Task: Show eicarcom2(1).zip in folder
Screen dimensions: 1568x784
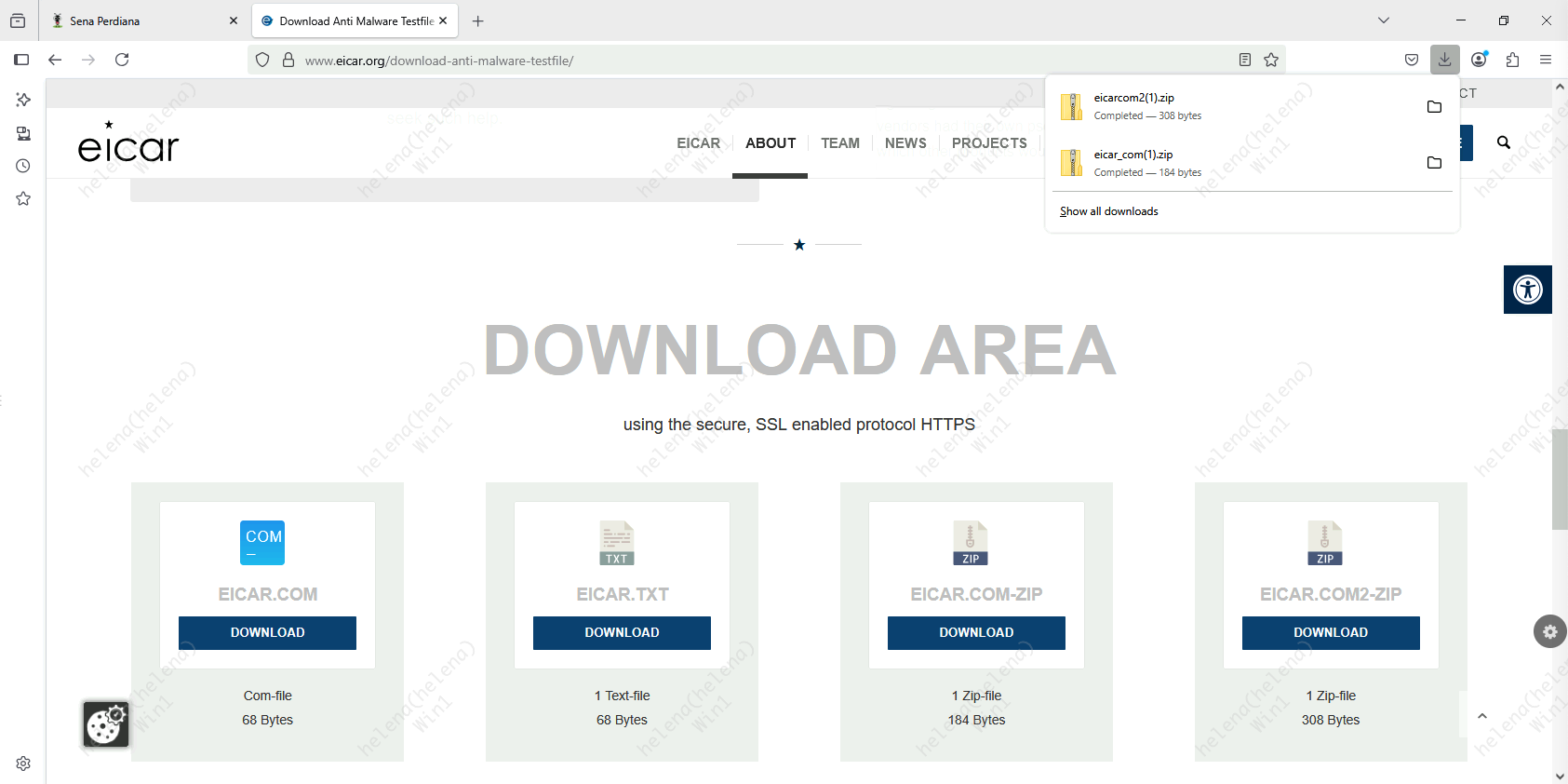Action: (1434, 107)
